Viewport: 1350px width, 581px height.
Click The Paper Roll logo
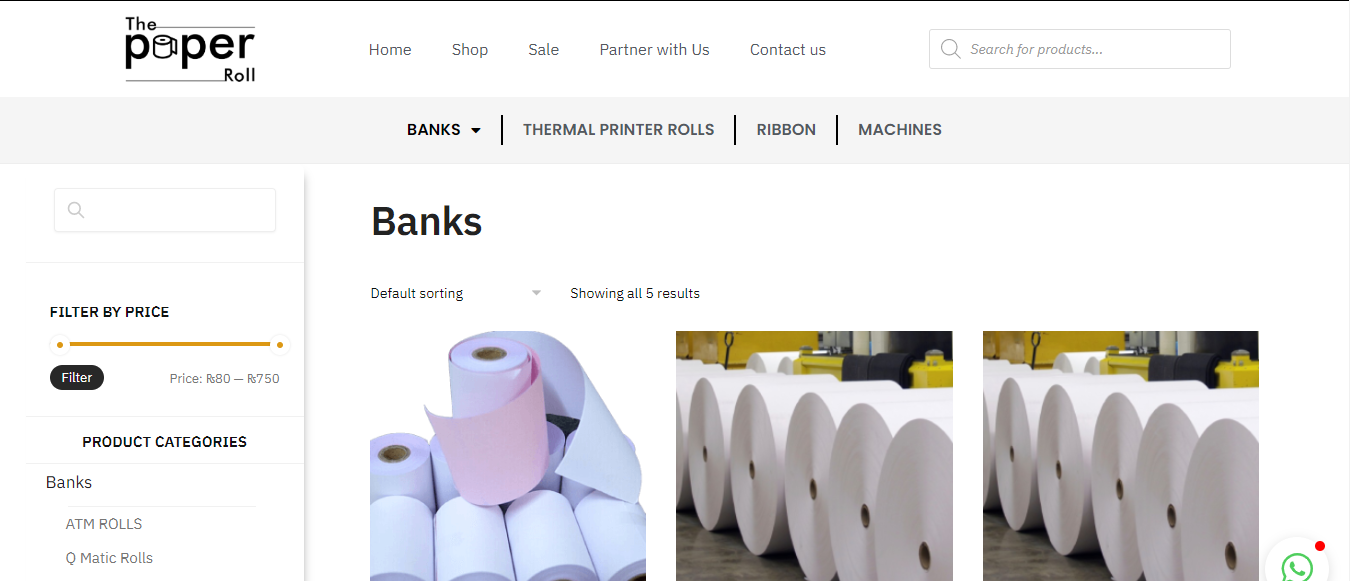[x=190, y=49]
